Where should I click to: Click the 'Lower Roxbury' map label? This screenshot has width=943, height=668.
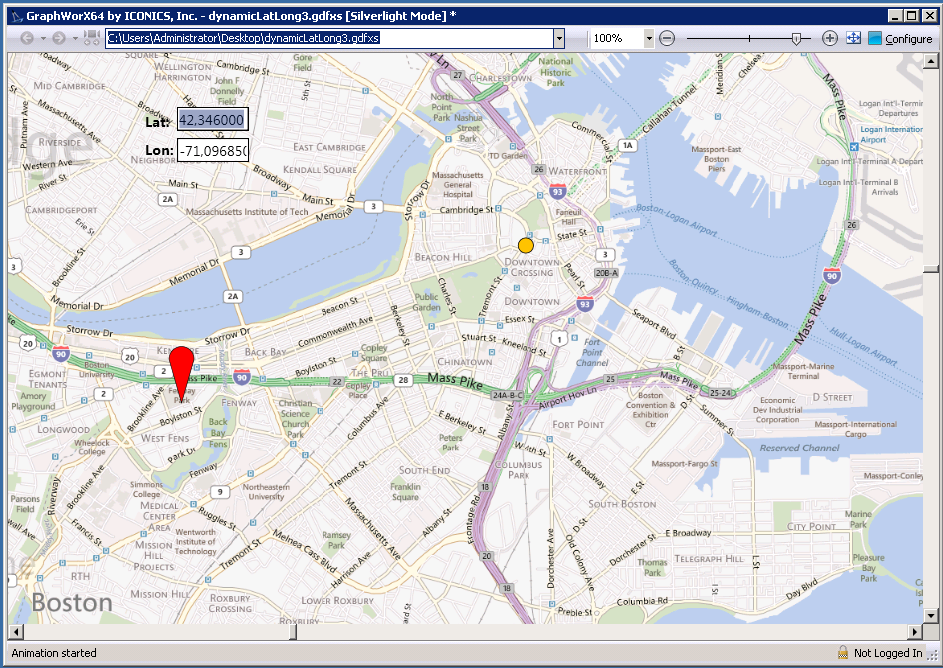[337, 601]
